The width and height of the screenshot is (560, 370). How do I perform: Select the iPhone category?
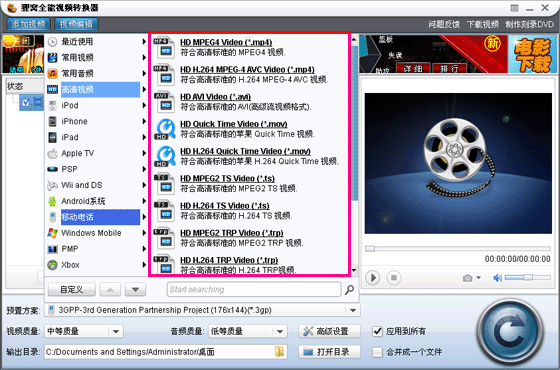(x=74, y=121)
